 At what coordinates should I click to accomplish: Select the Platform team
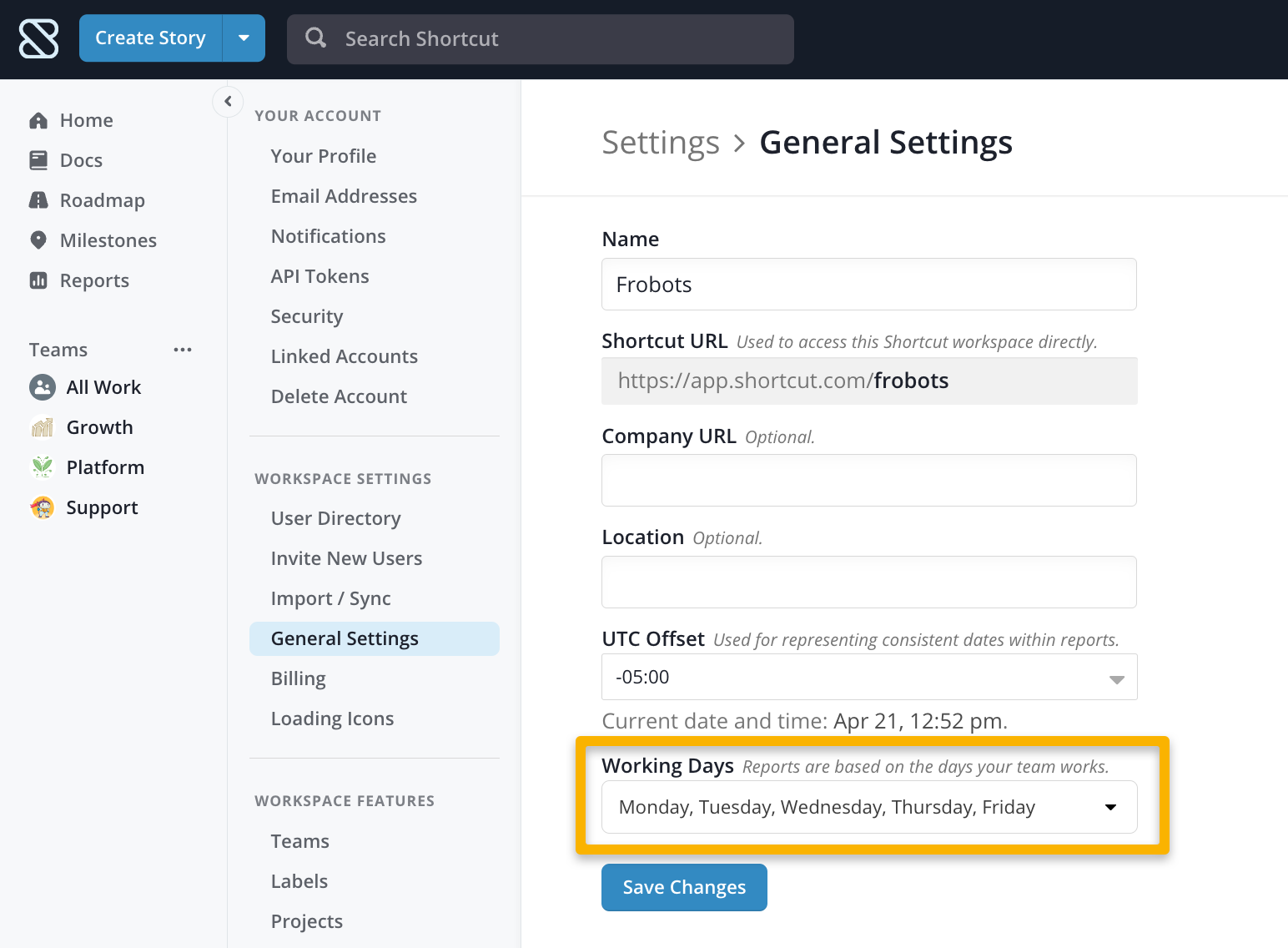(106, 467)
